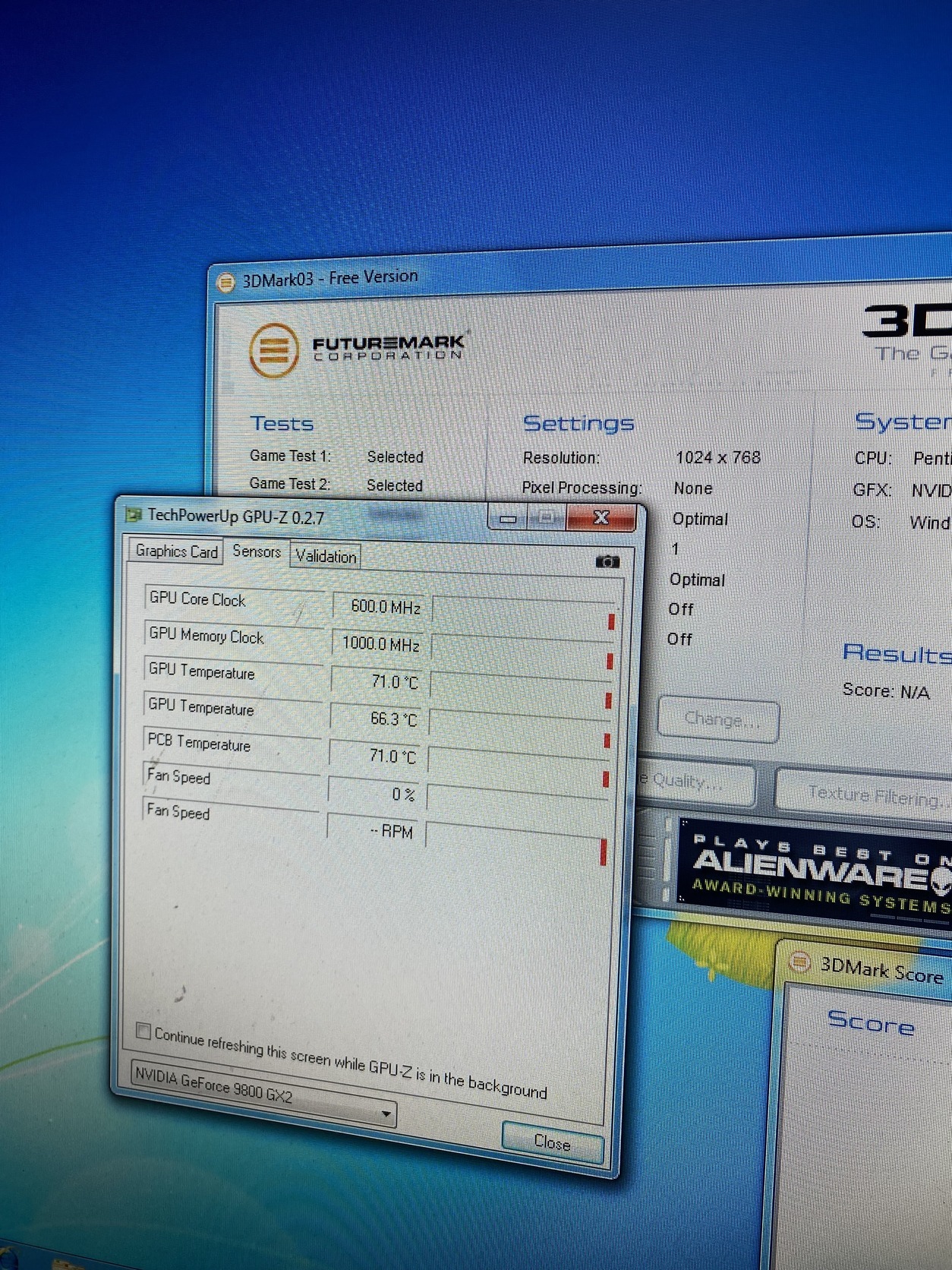Click Game Test 2 Selected status

click(x=394, y=485)
